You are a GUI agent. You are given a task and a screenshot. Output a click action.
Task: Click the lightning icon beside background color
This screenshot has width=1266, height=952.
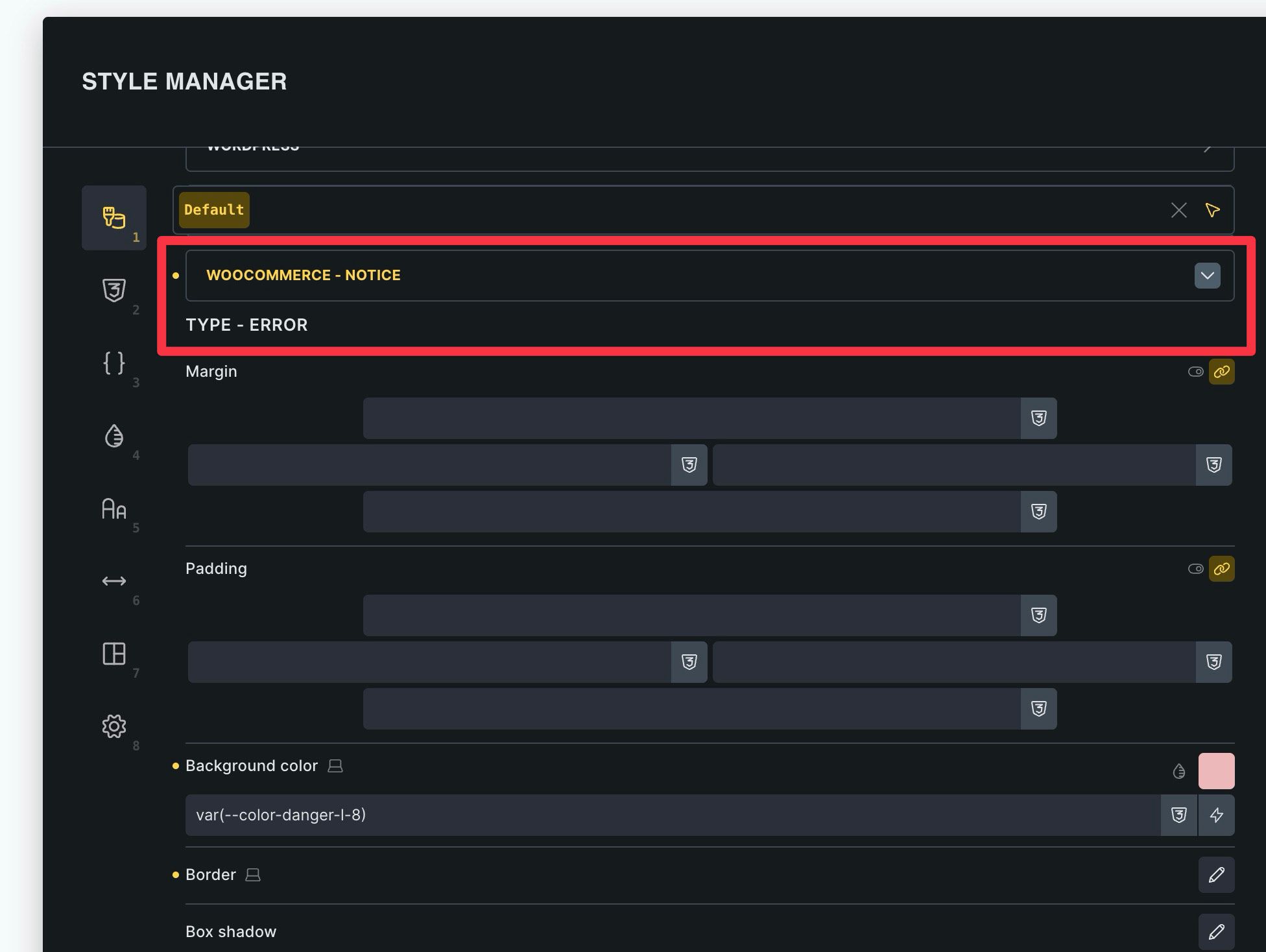point(1216,815)
